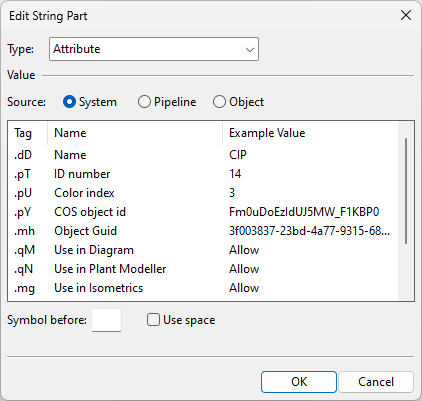Select the COS object id row
Screen dimensions: 422x401
pyautogui.click(x=203, y=212)
